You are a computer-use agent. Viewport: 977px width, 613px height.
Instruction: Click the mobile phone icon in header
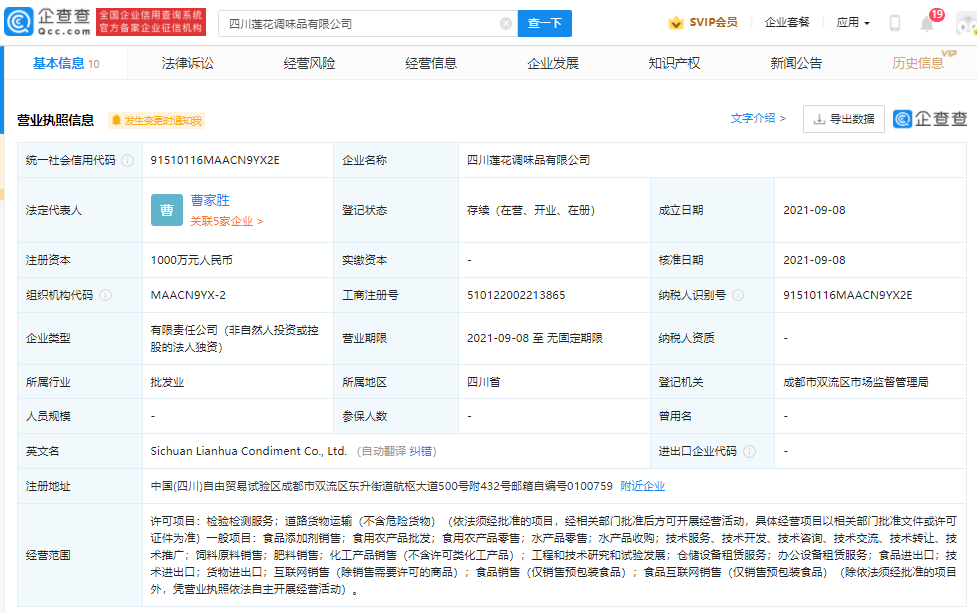pyautogui.click(x=894, y=23)
